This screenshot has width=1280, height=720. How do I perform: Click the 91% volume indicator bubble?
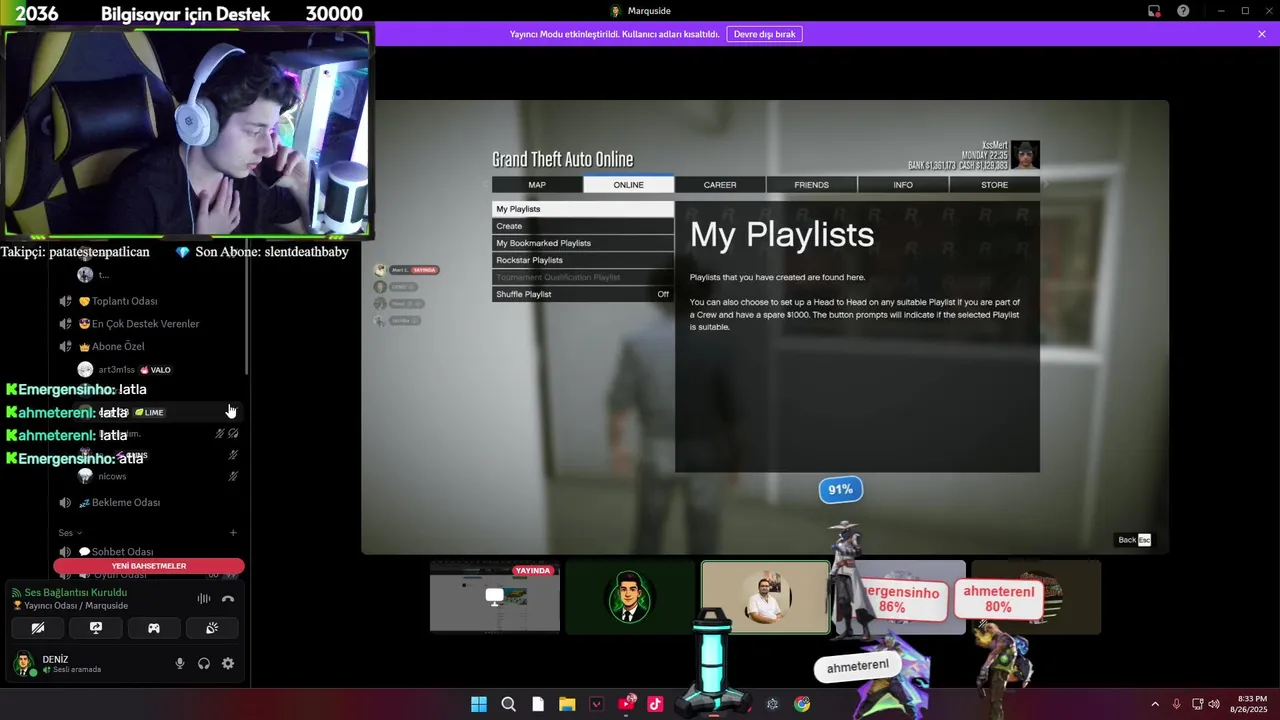pos(840,490)
